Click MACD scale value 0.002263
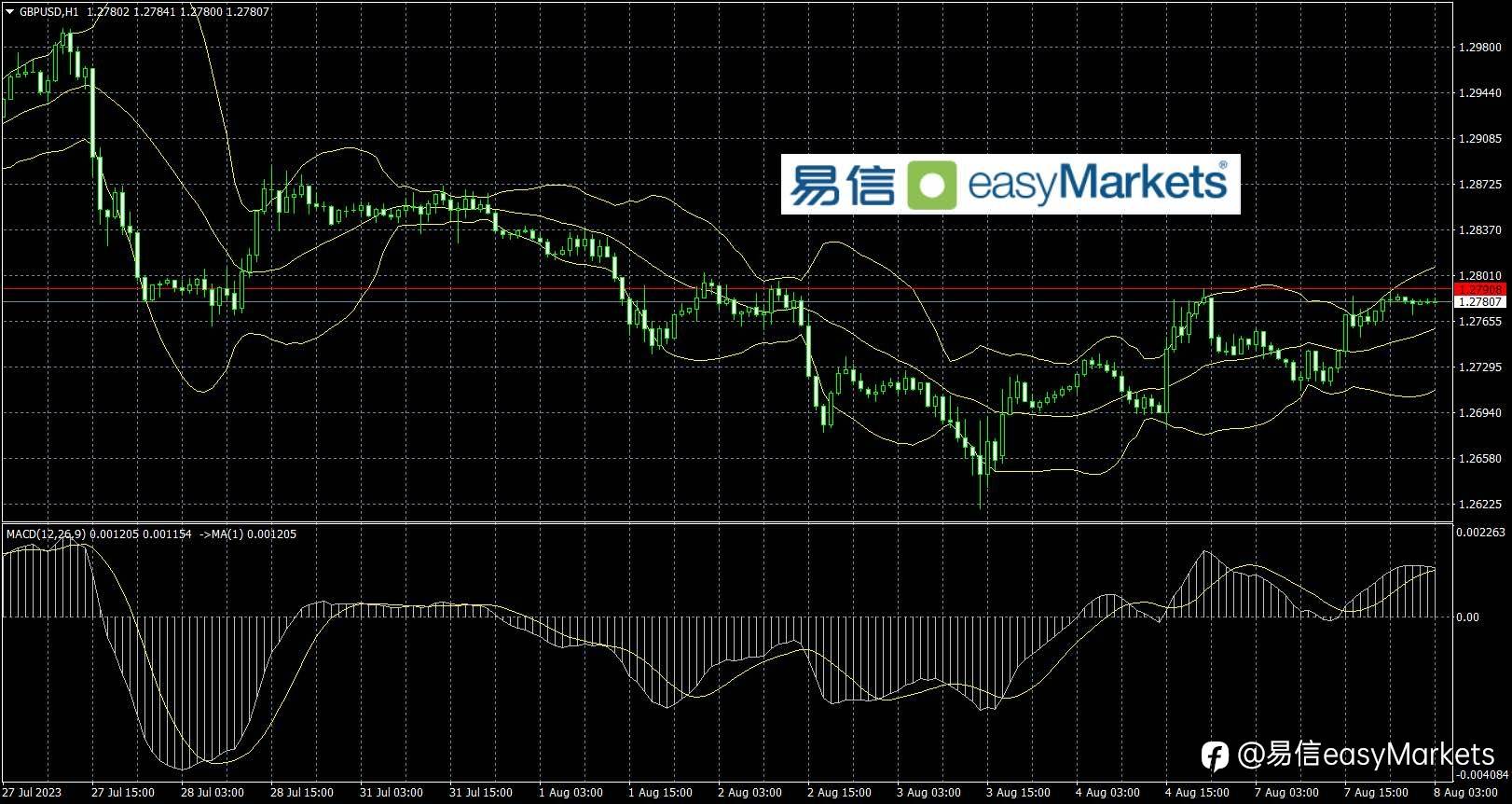This screenshot has height=804, width=1512. (1480, 533)
